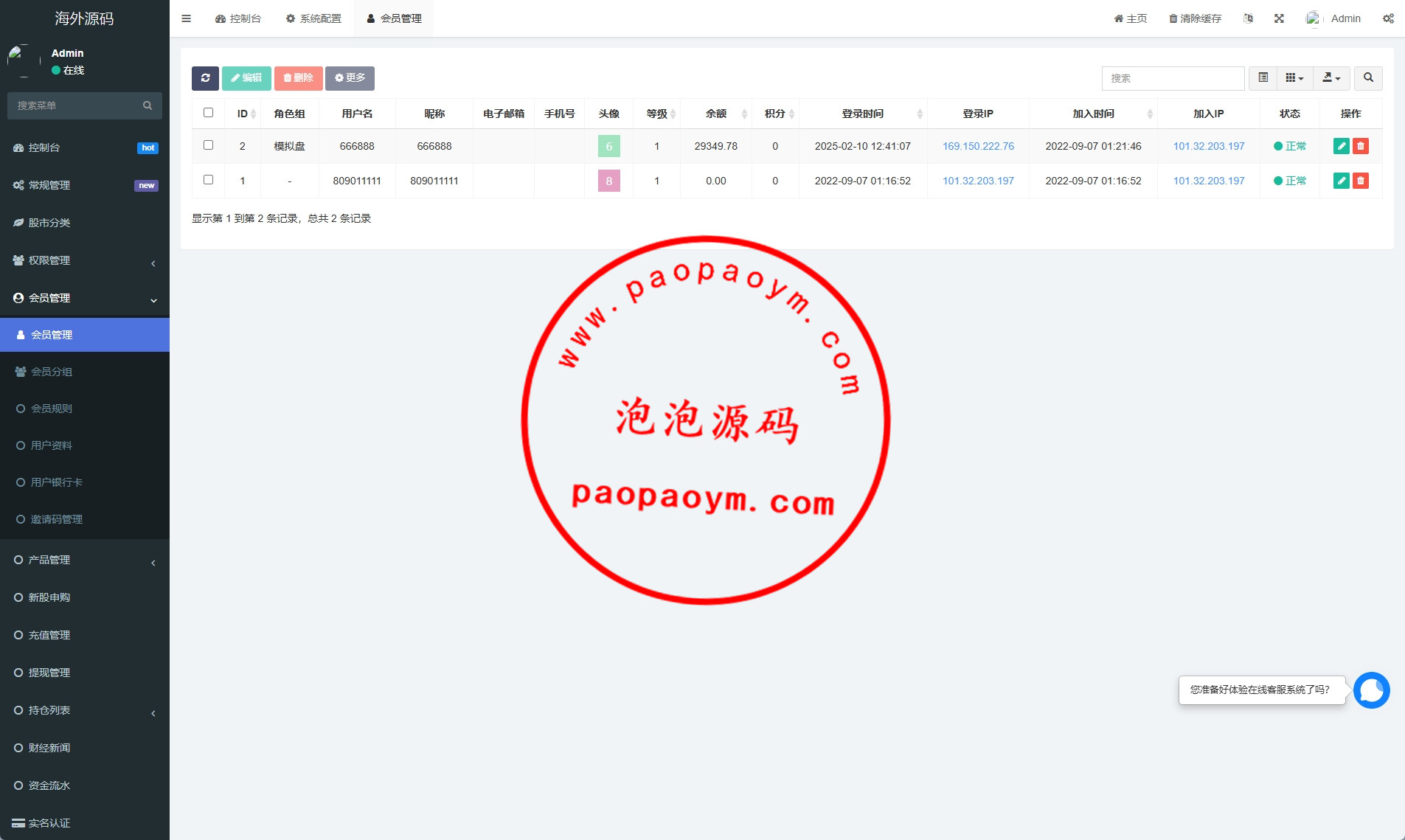Open settings gears icon at top right

[1388, 18]
